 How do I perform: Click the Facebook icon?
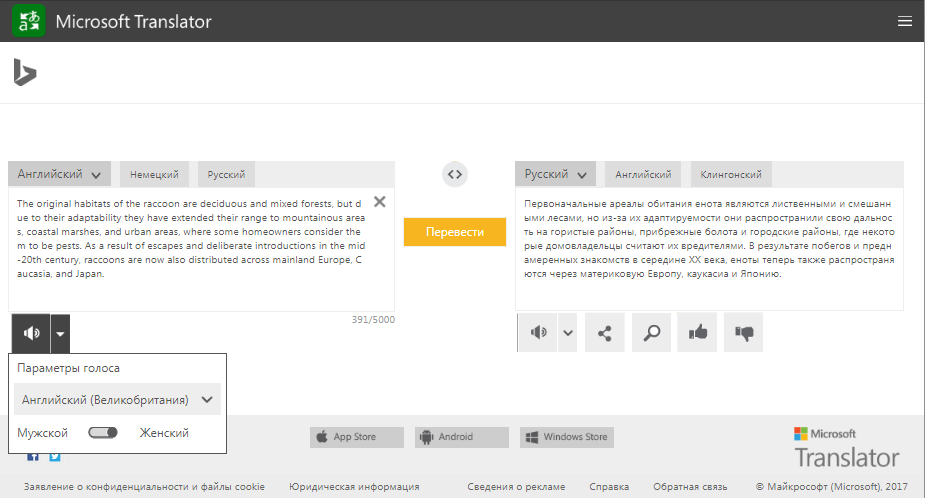click(x=33, y=457)
